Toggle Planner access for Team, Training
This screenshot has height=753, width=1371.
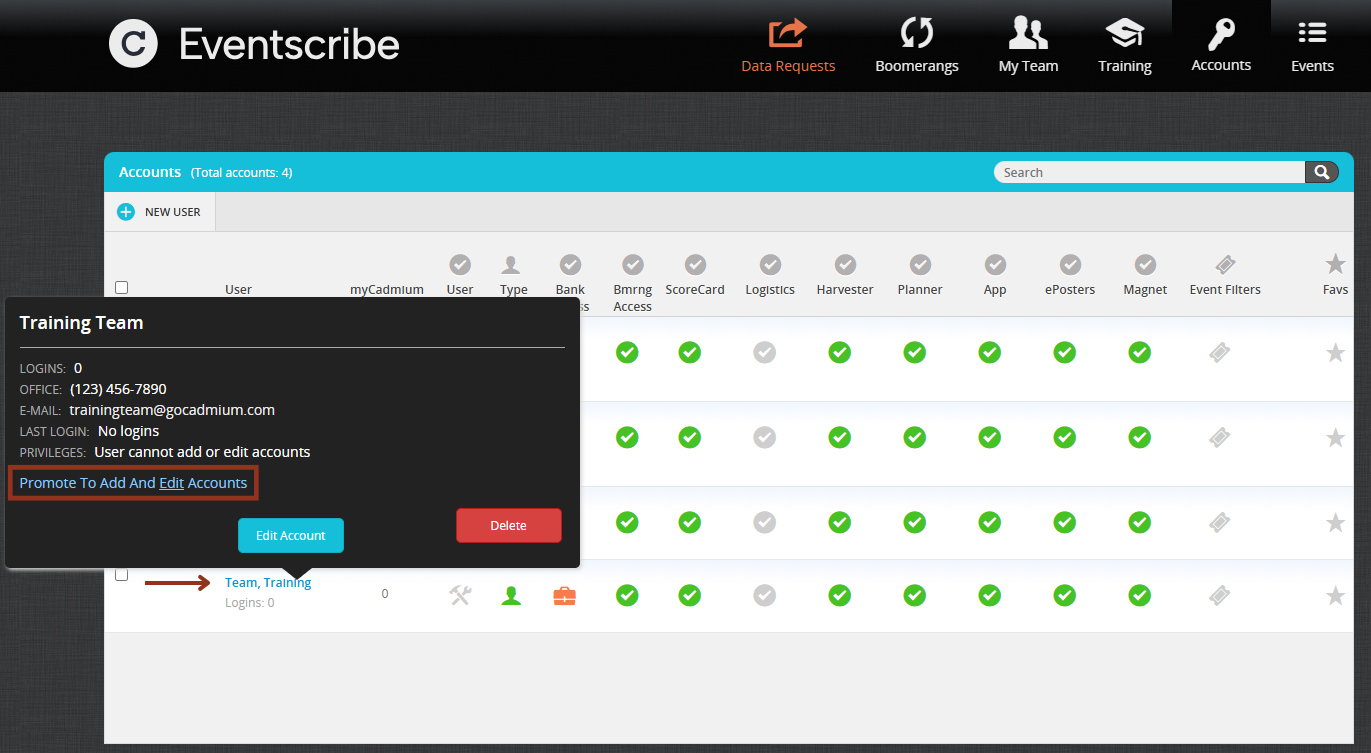pyautogui.click(x=915, y=595)
